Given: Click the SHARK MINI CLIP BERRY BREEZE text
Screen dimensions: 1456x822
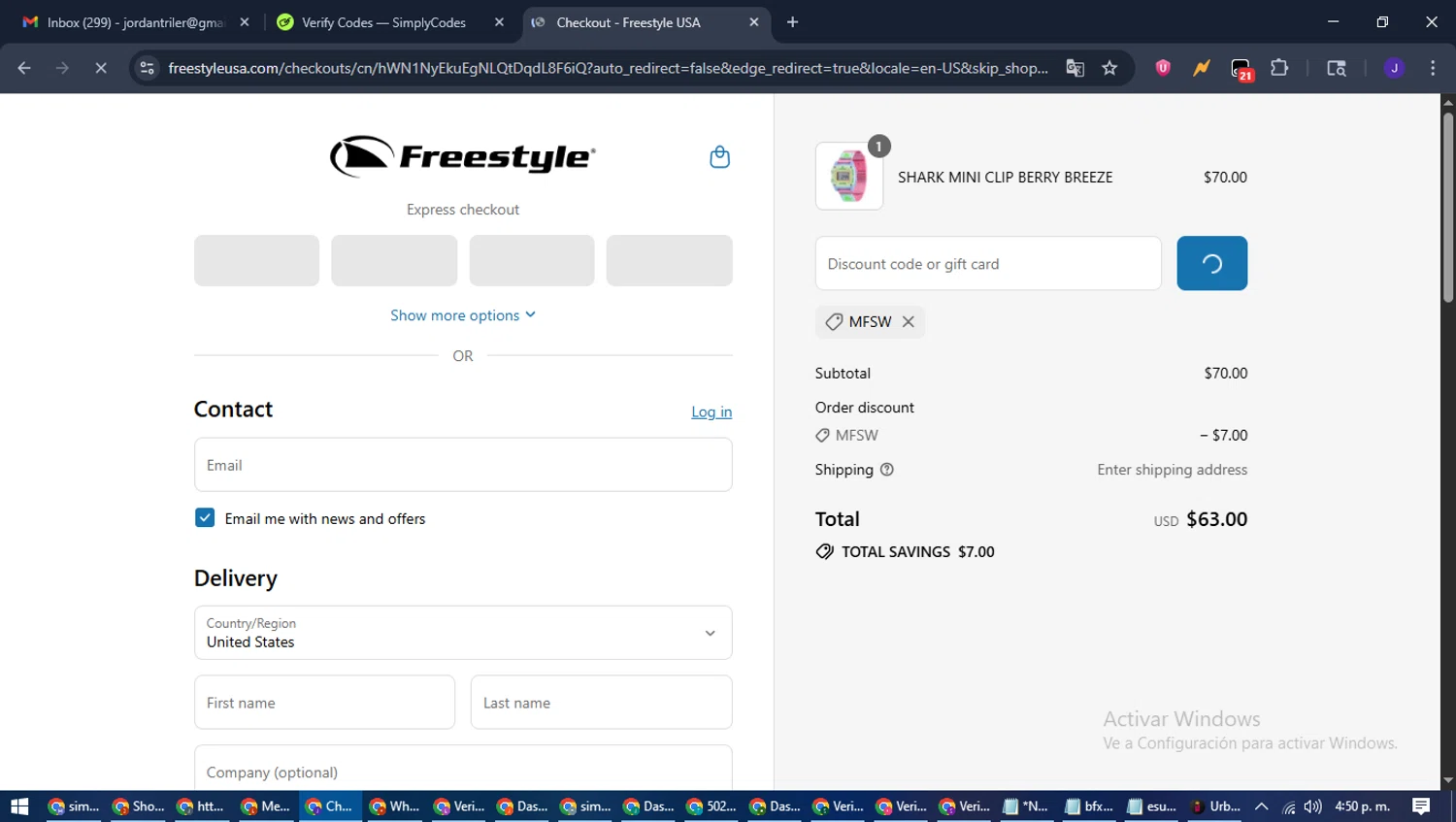Looking at the screenshot, I should pyautogui.click(x=1005, y=178).
